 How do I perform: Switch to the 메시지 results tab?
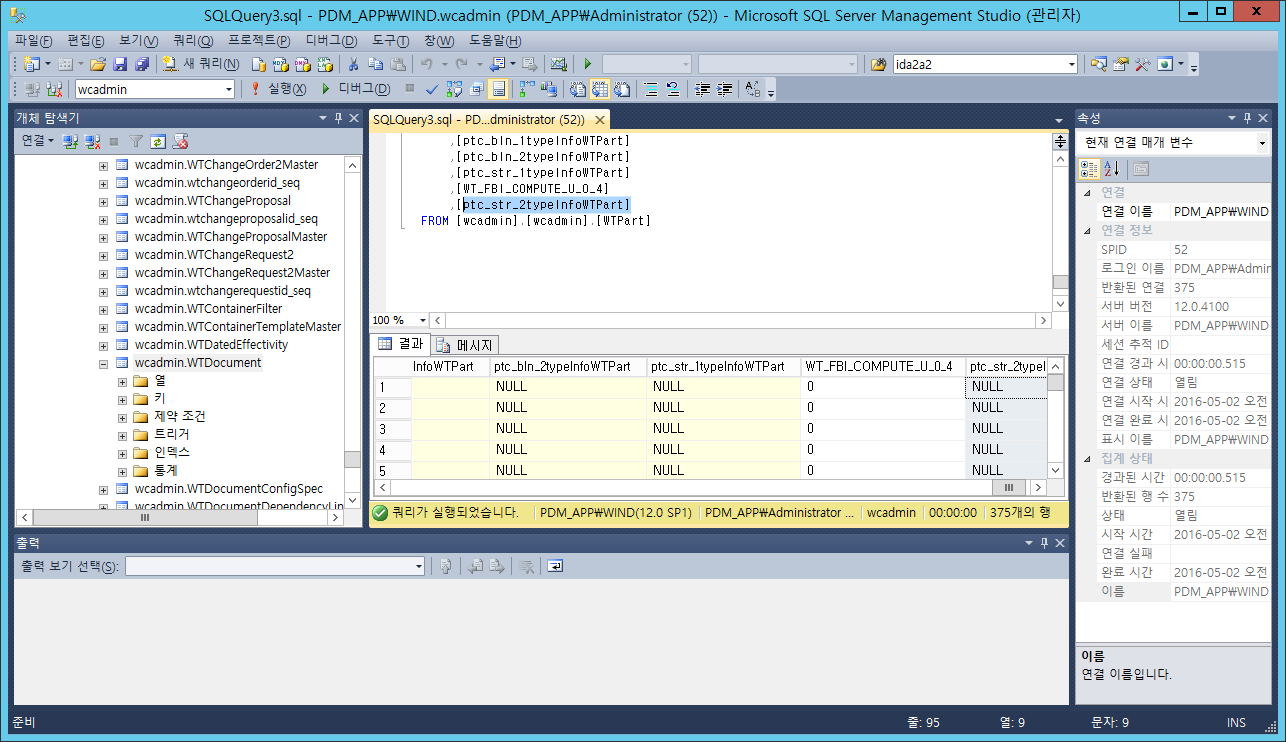point(465,345)
